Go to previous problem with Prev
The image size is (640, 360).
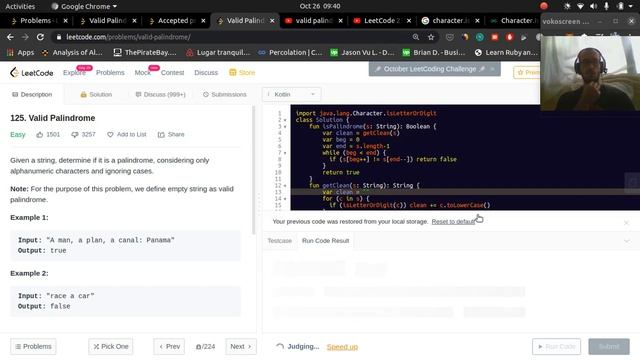[x=169, y=347]
